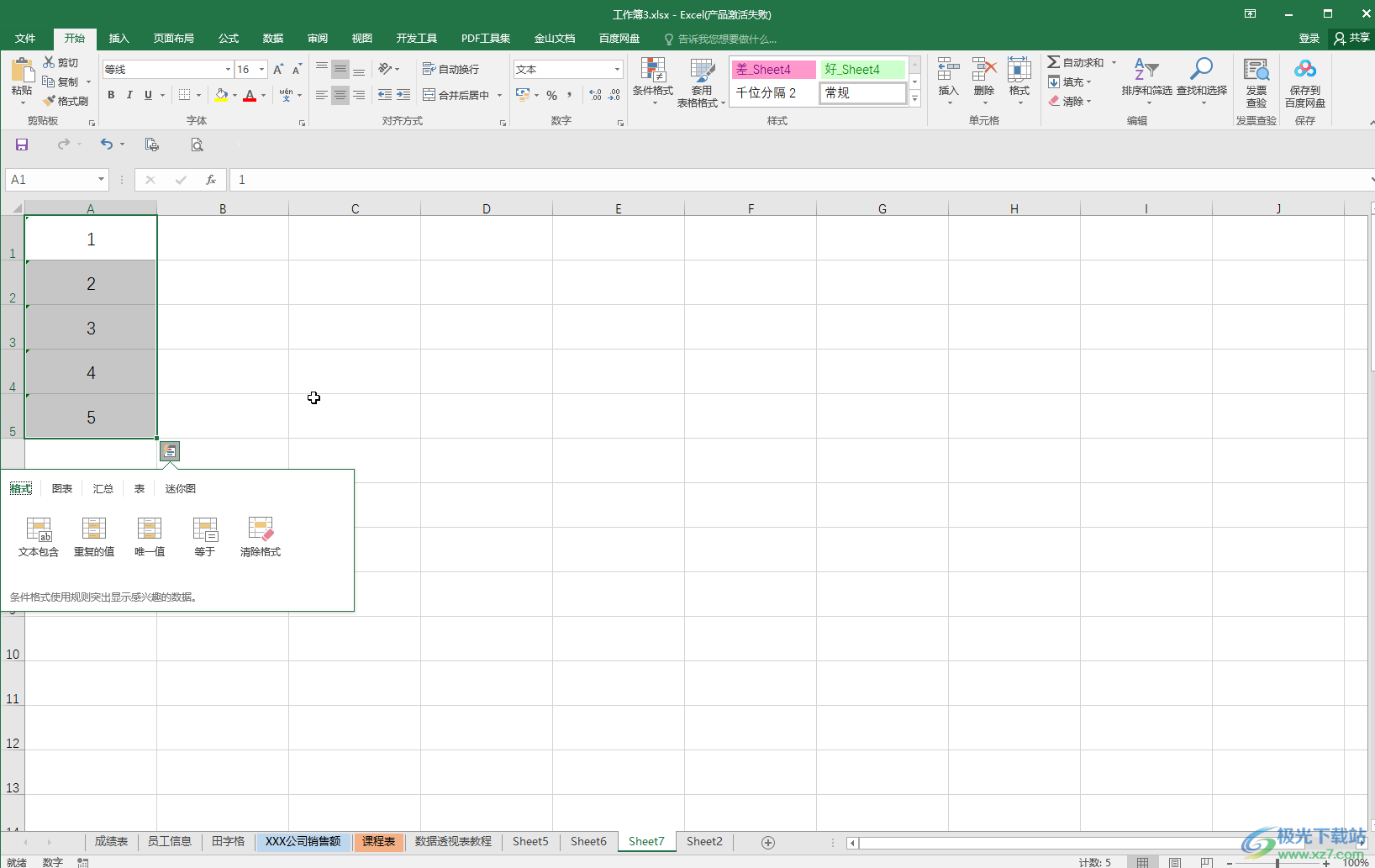The image size is (1375, 868).
Task: Choose the Text Contains format option
Action: pos(39,537)
